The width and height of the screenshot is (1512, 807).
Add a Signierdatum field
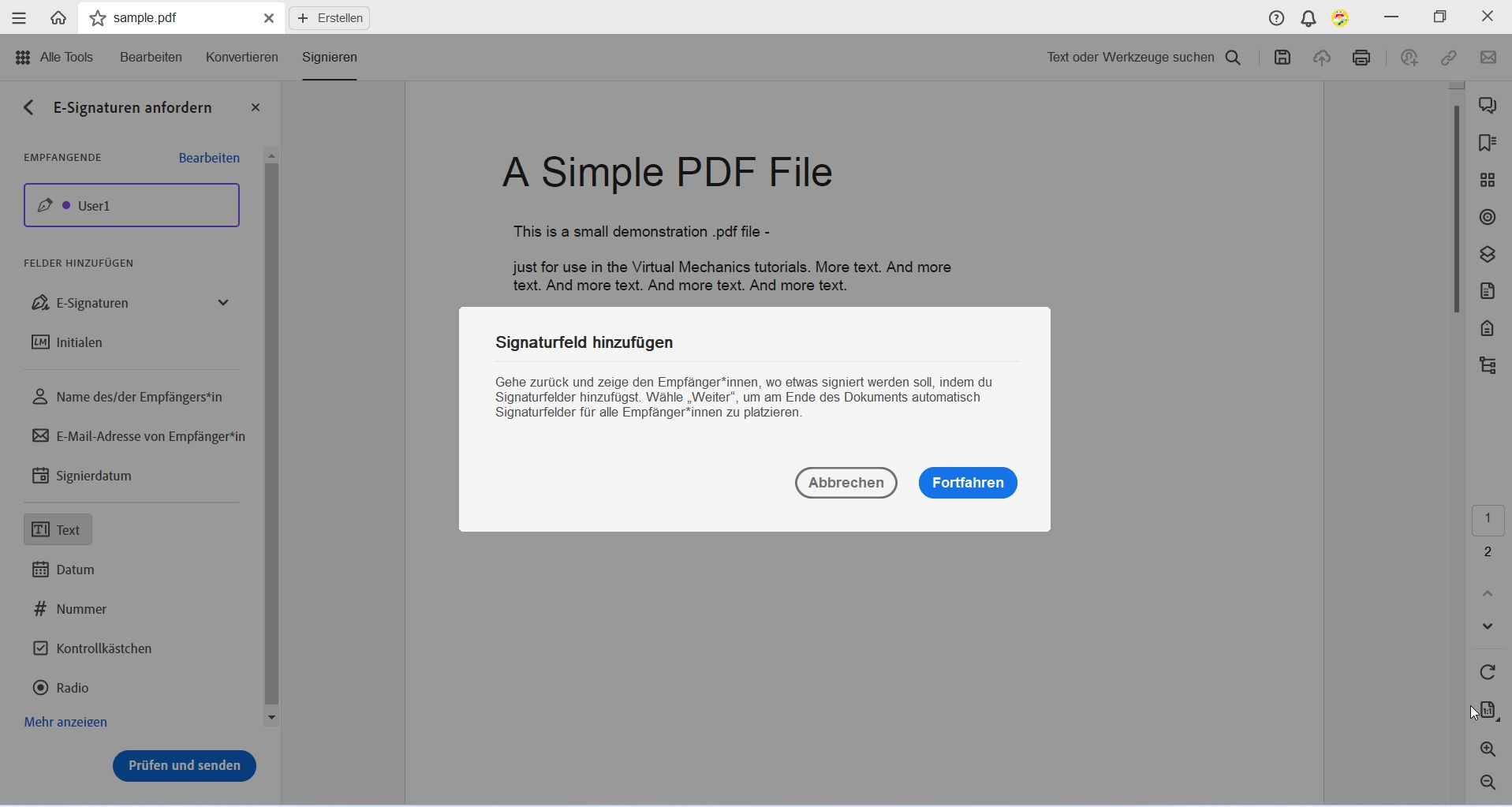tap(81, 476)
